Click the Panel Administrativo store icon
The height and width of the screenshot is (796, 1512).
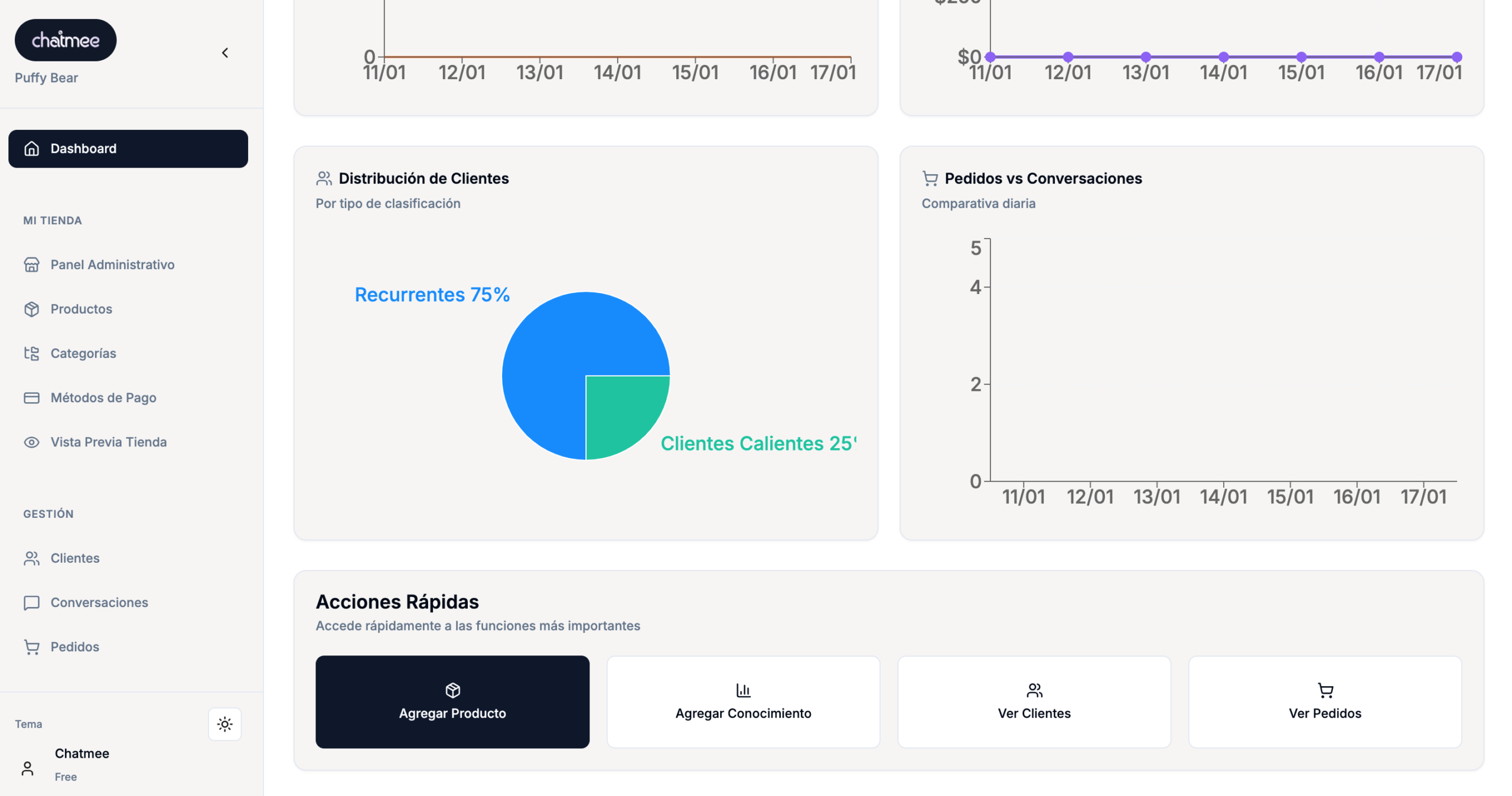coord(31,265)
